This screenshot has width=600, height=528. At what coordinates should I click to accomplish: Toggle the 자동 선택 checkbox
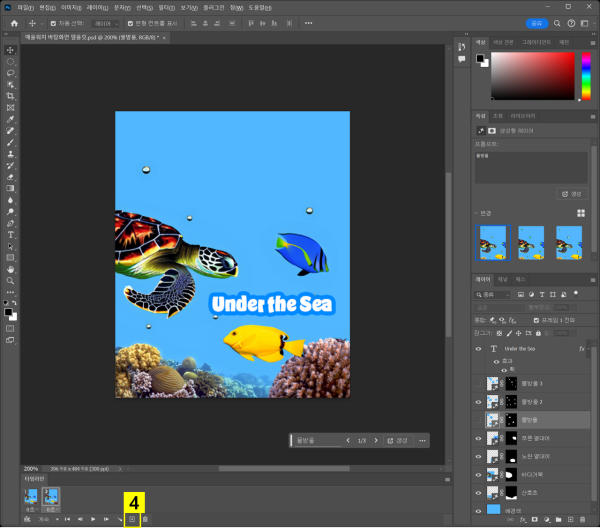pos(51,22)
